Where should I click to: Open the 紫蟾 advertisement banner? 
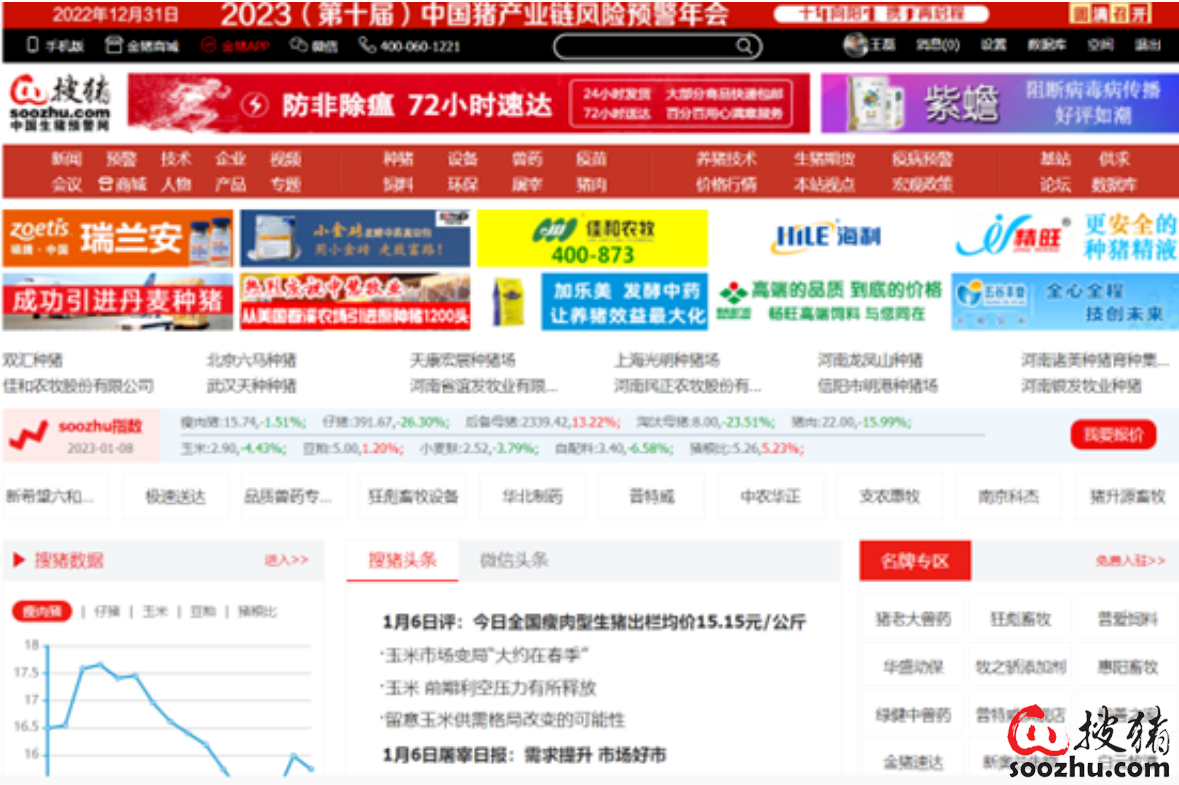tap(999, 103)
